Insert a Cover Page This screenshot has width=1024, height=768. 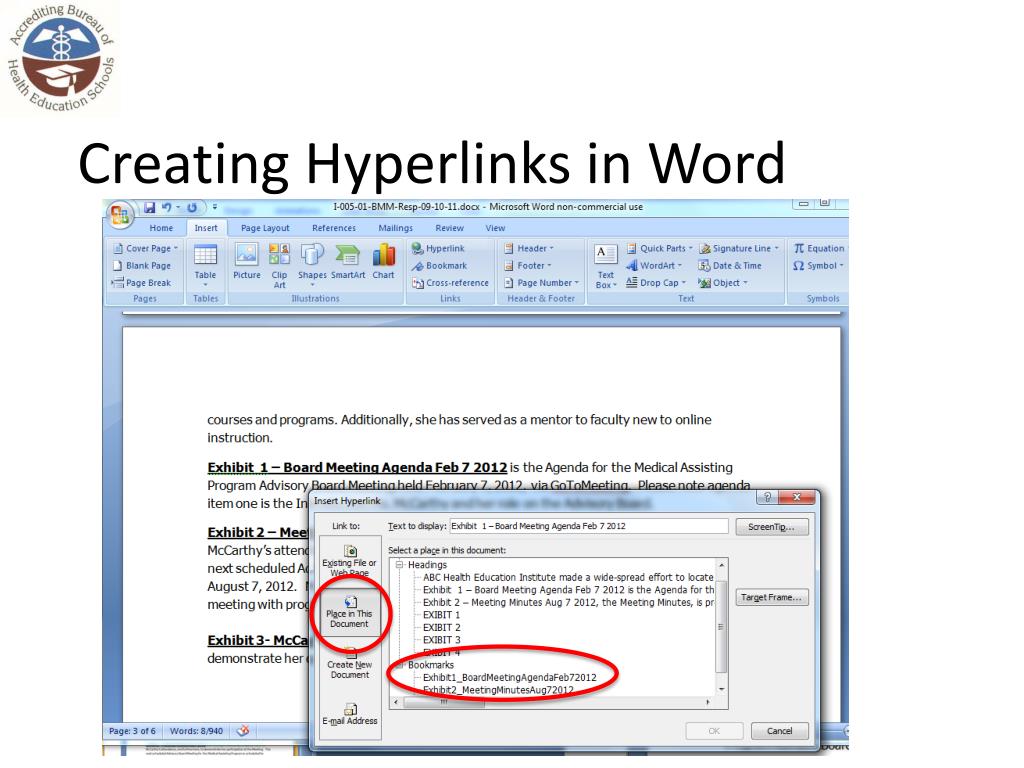(146, 248)
